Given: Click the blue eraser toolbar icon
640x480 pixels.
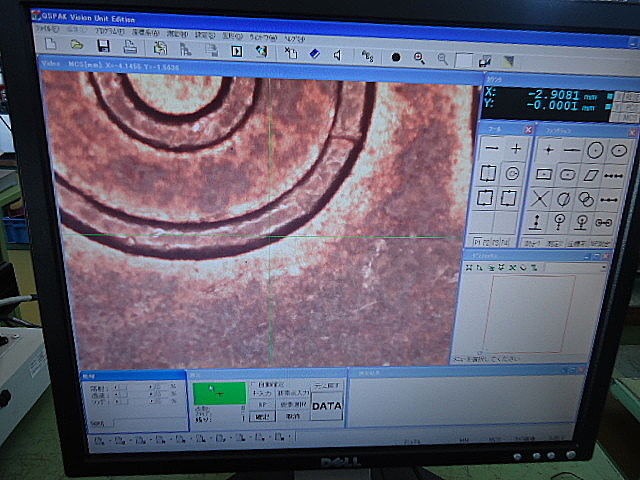Looking at the screenshot, I should tap(315, 54).
